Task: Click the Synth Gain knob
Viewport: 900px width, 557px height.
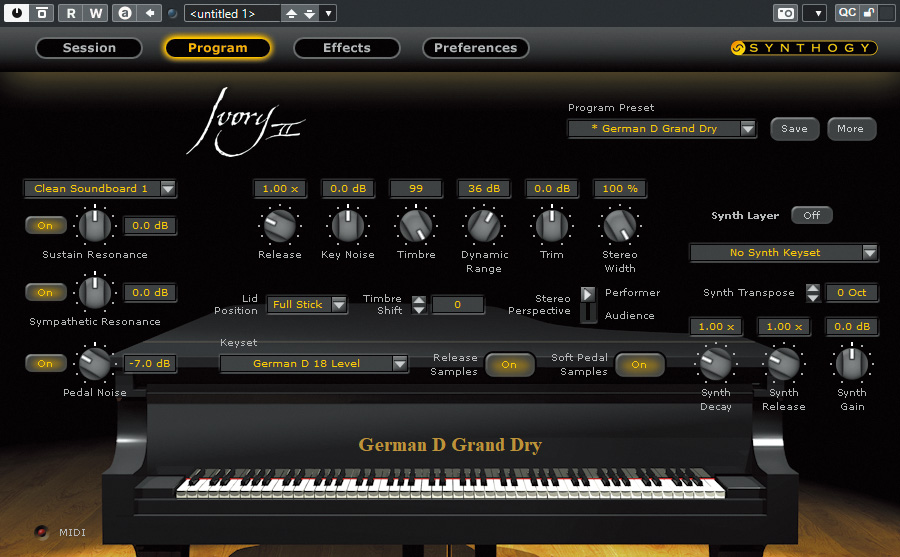Action: click(x=852, y=363)
